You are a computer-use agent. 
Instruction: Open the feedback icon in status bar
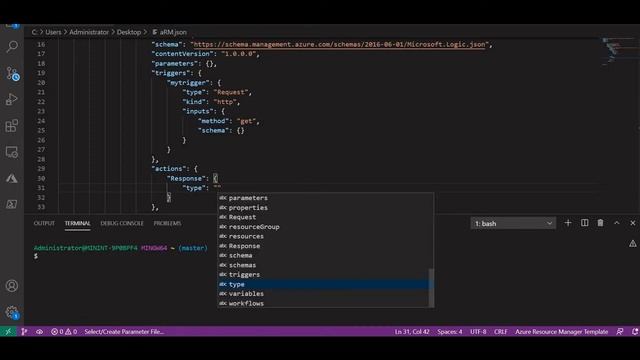click(x=620, y=331)
